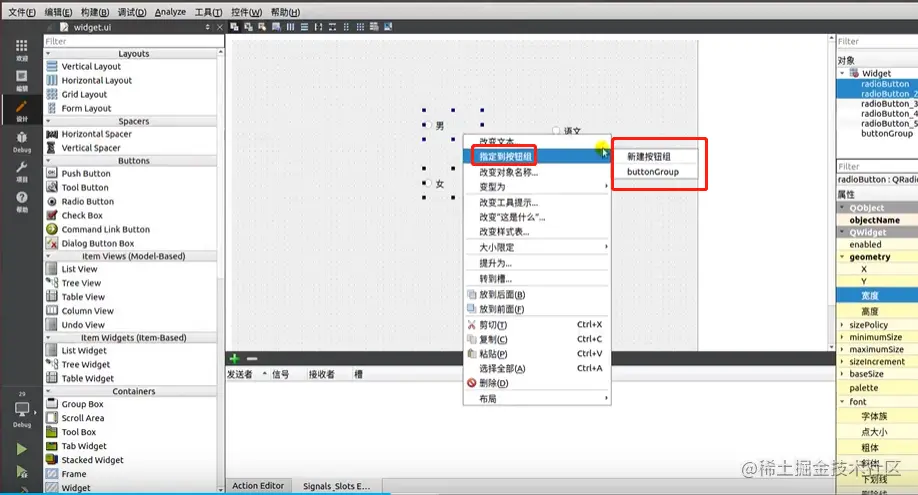Apply Lay Out Horizontally from toolbar
Screen dimensions: 918x495
[290, 27]
